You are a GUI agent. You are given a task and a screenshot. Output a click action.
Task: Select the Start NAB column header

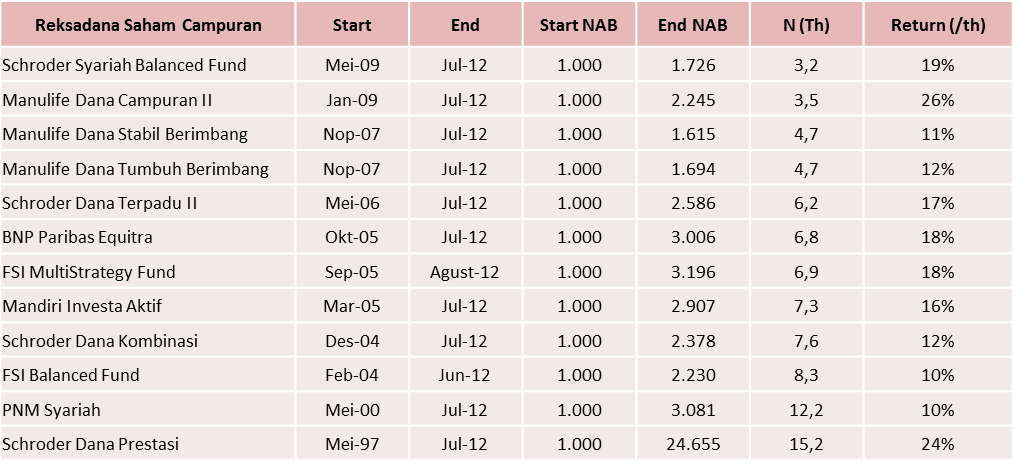pos(578,25)
